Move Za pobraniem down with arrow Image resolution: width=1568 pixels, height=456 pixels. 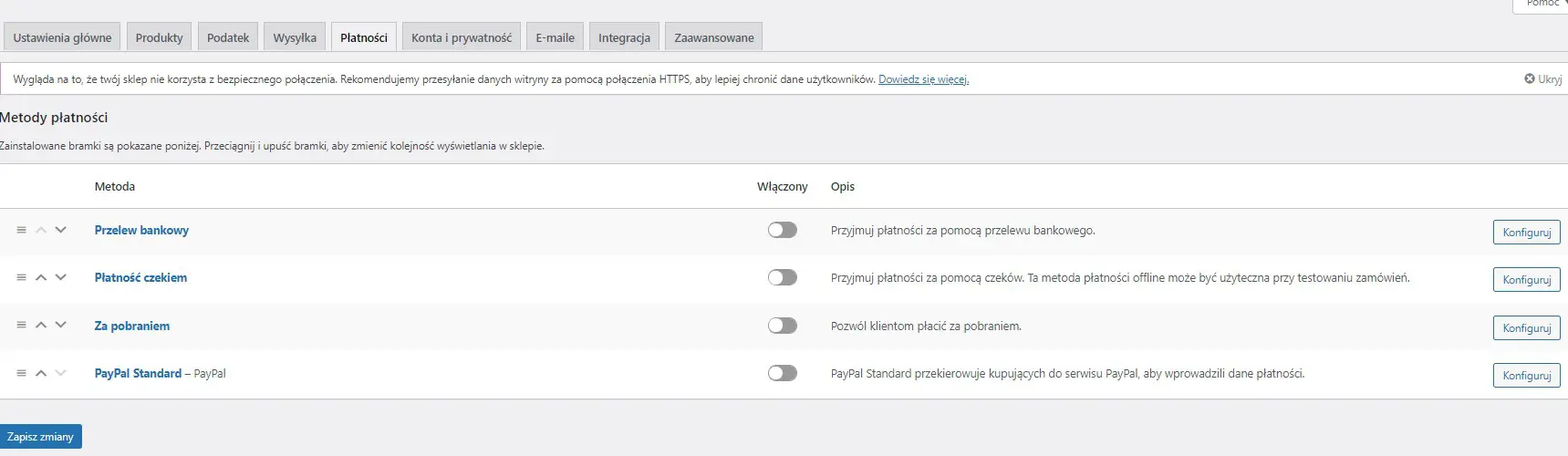pyautogui.click(x=61, y=326)
